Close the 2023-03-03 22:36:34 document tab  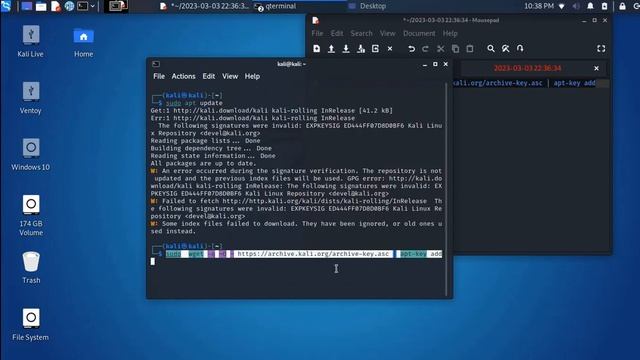(596, 68)
